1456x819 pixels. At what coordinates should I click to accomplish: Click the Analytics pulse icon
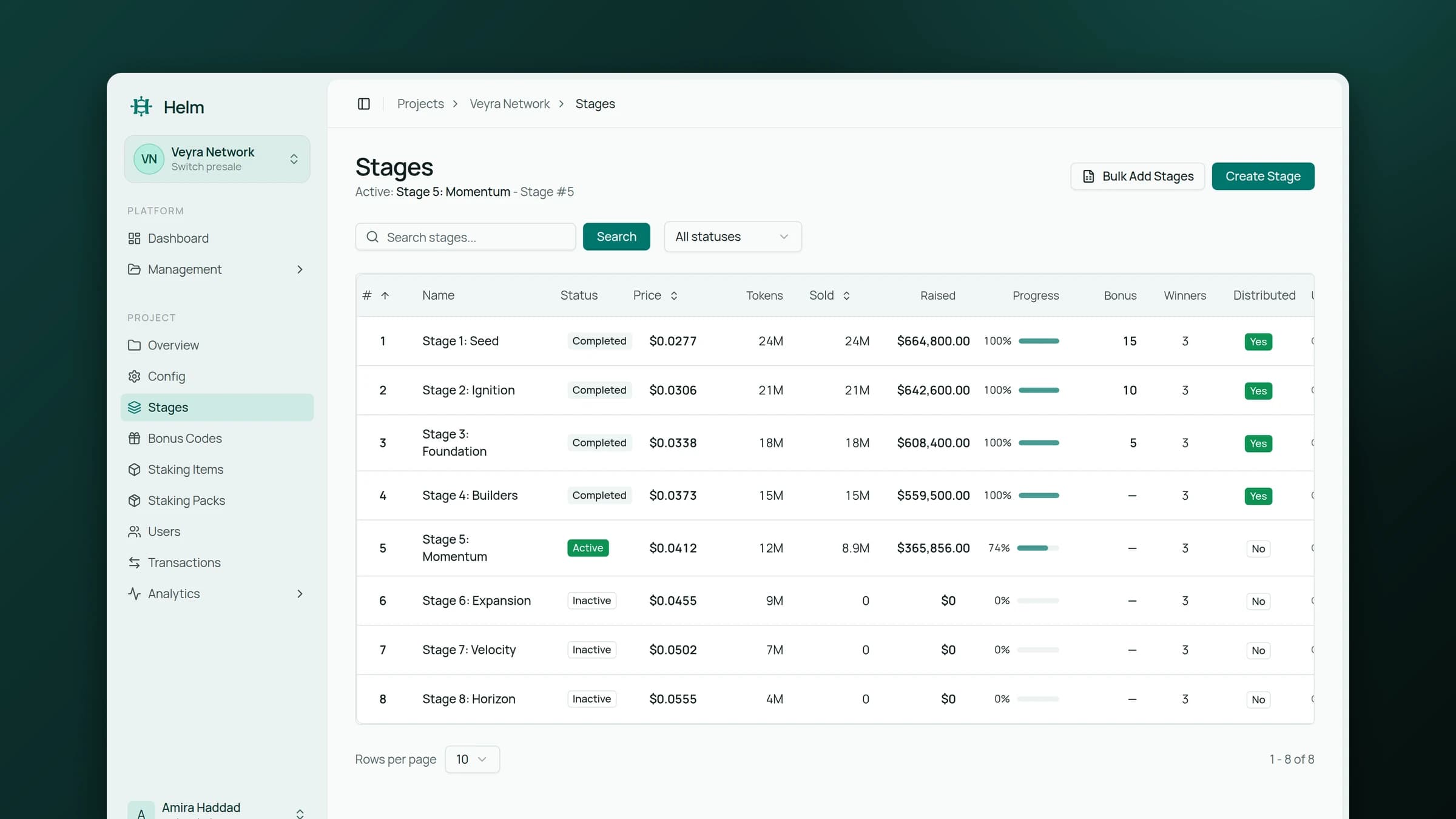(134, 593)
